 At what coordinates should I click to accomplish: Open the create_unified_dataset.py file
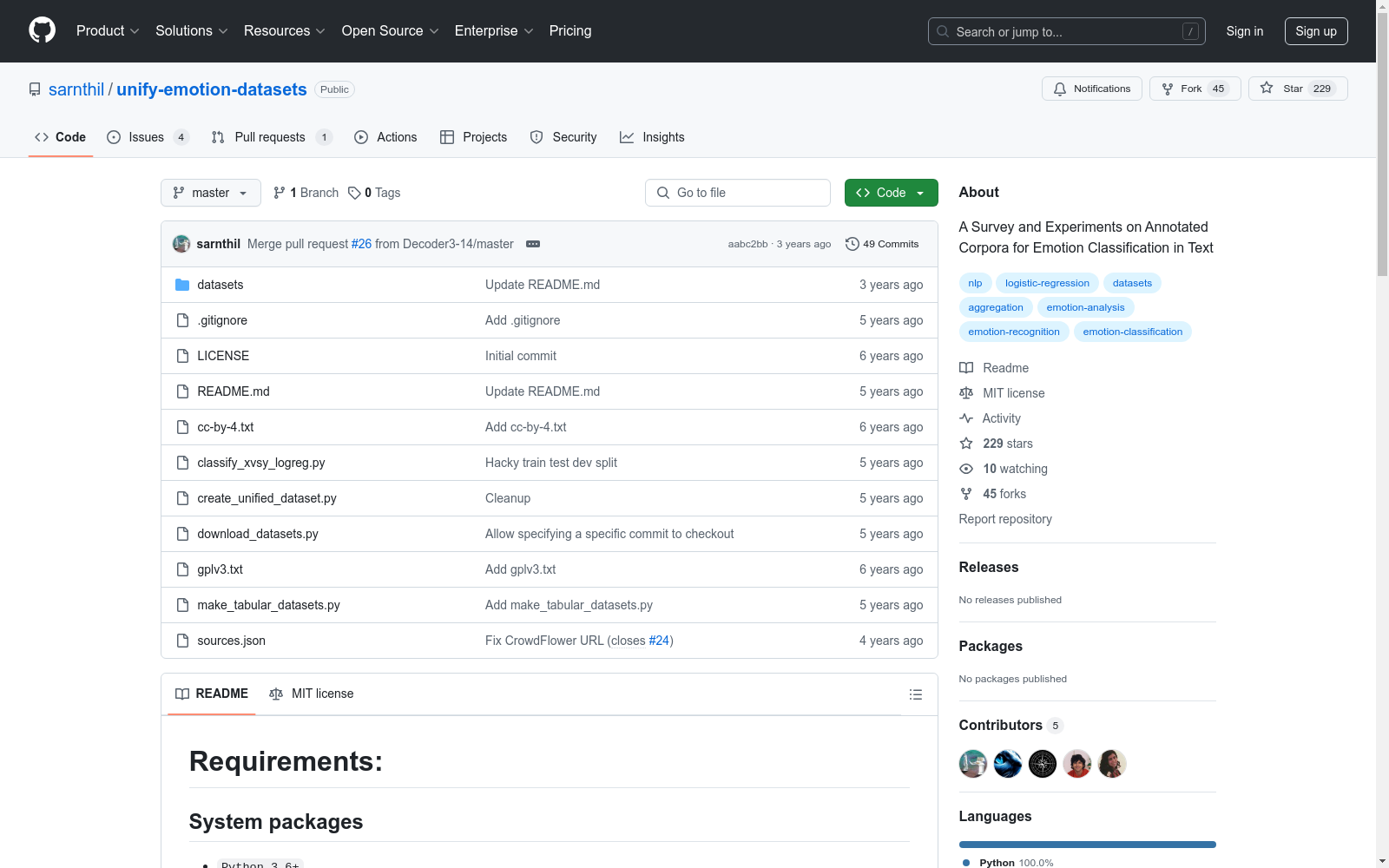tap(267, 498)
